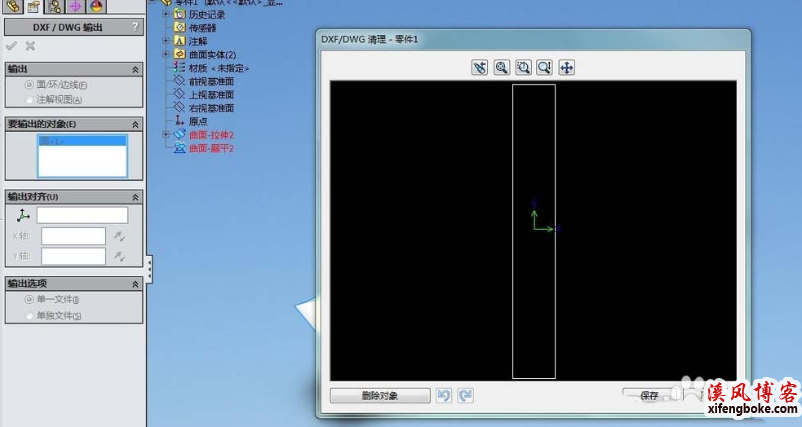This screenshot has width=802, height=427.
Task: Activate the pan tool in cleanup dialog
Action: pyautogui.click(x=567, y=68)
